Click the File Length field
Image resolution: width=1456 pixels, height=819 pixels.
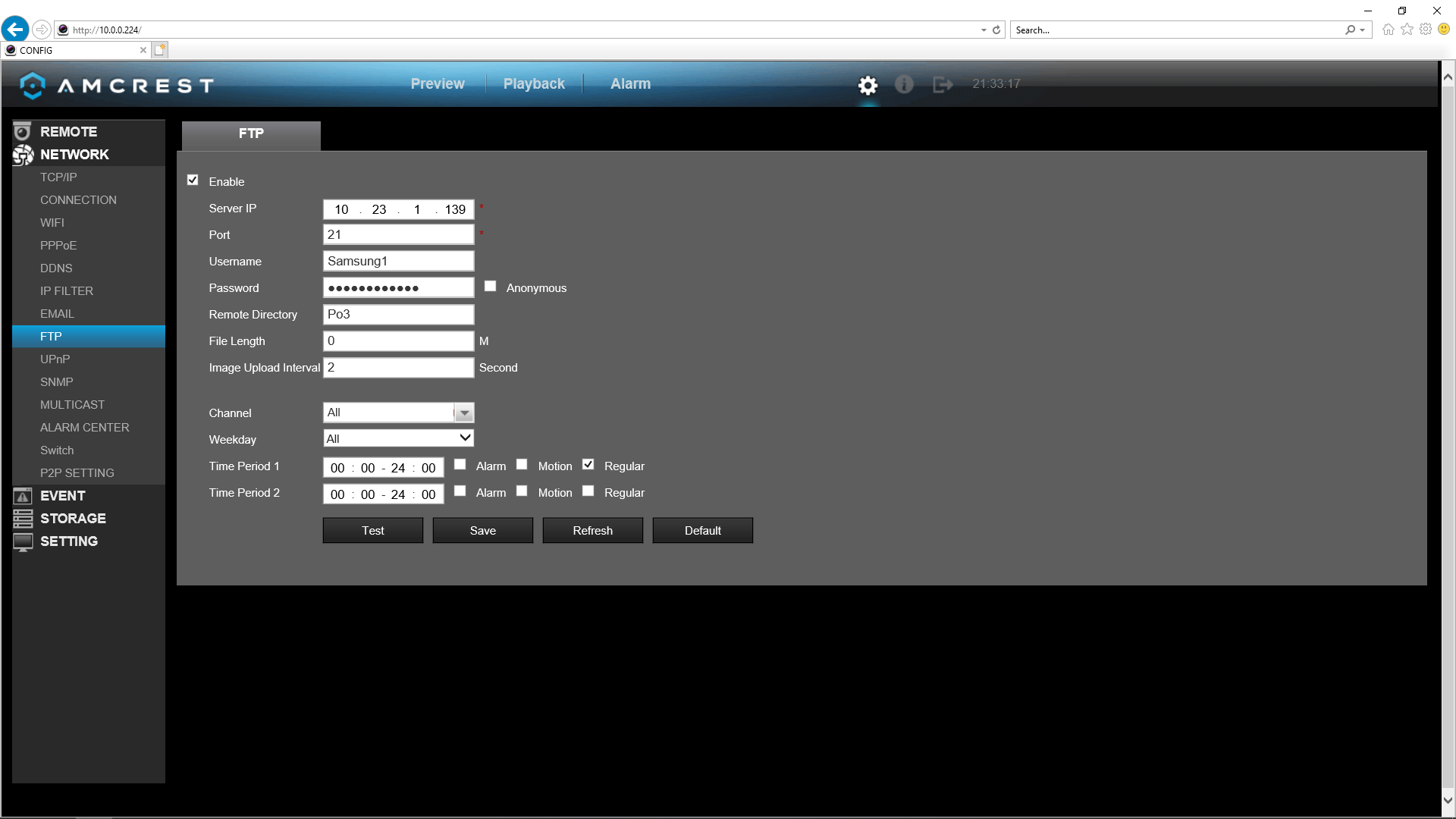click(x=398, y=340)
